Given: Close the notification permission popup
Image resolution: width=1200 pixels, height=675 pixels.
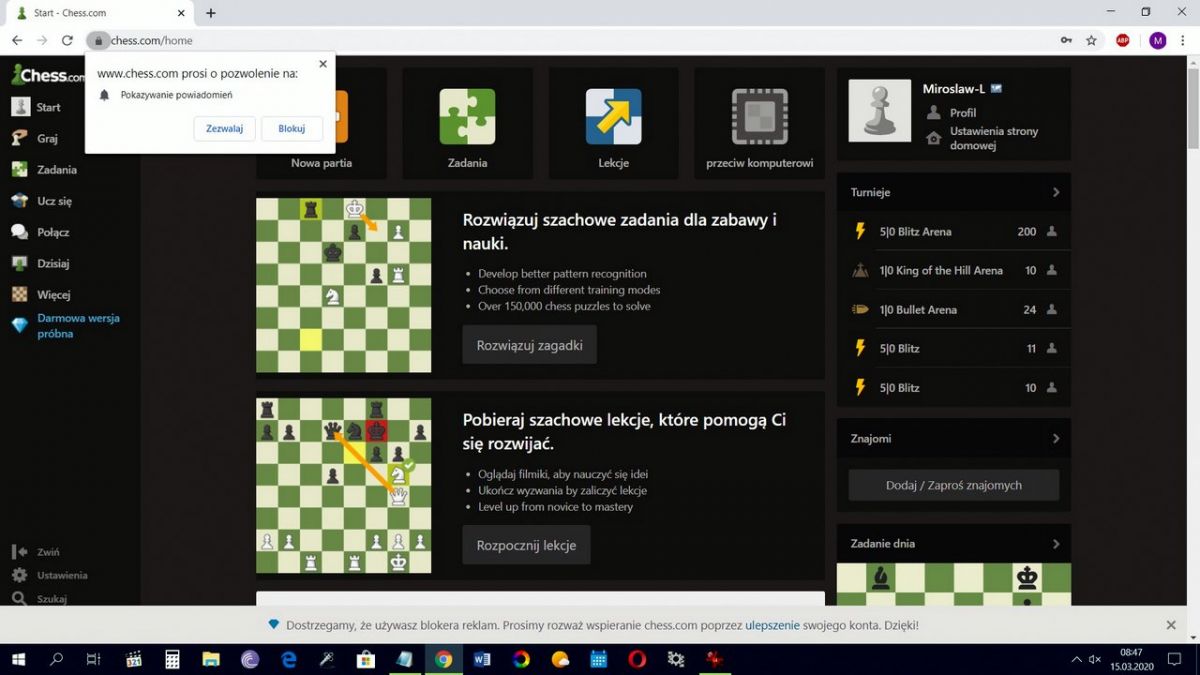Looking at the screenshot, I should coord(322,64).
